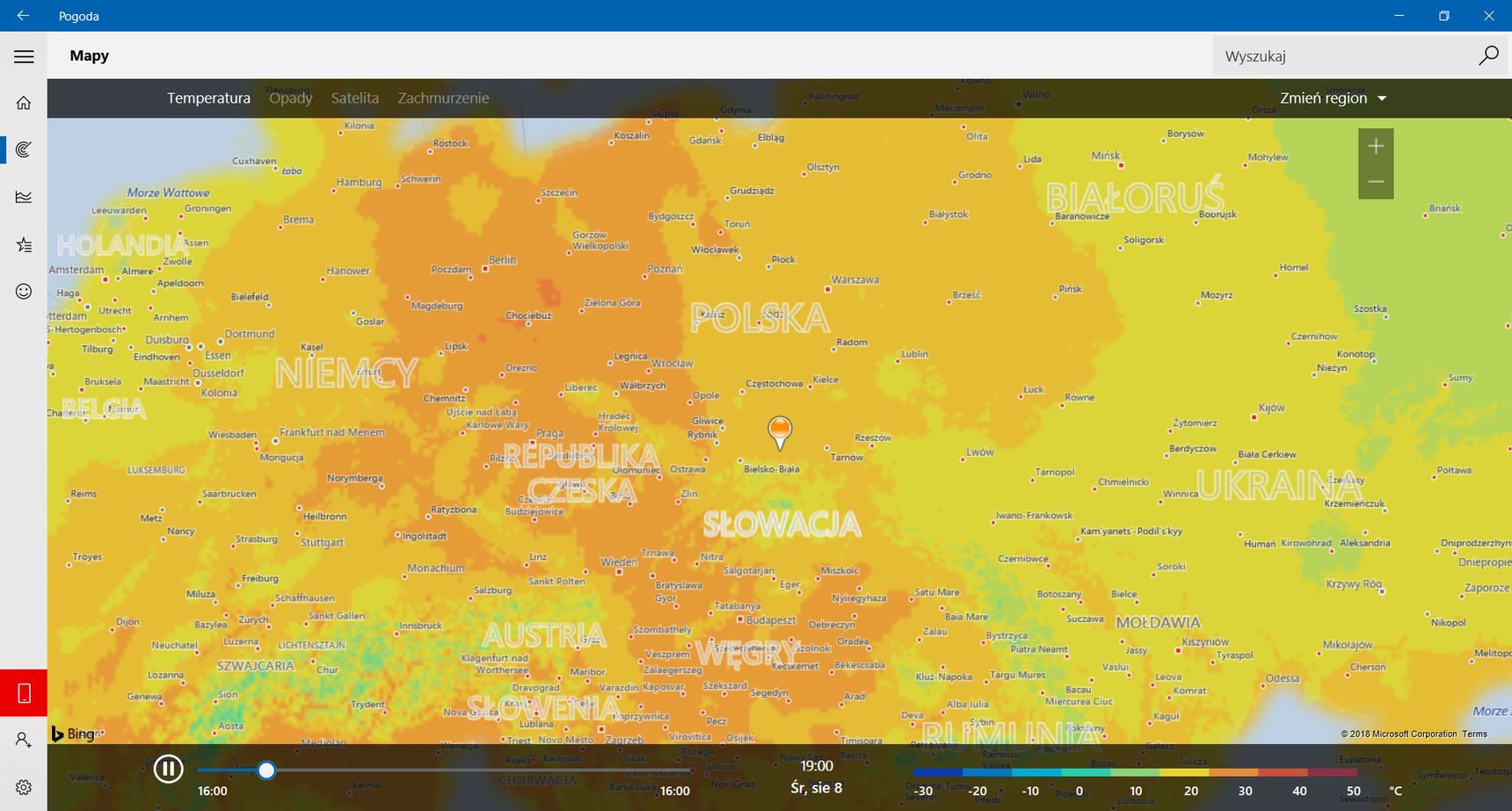Click the Kijów city label
This screenshot has height=811, width=1512.
tap(1271, 408)
